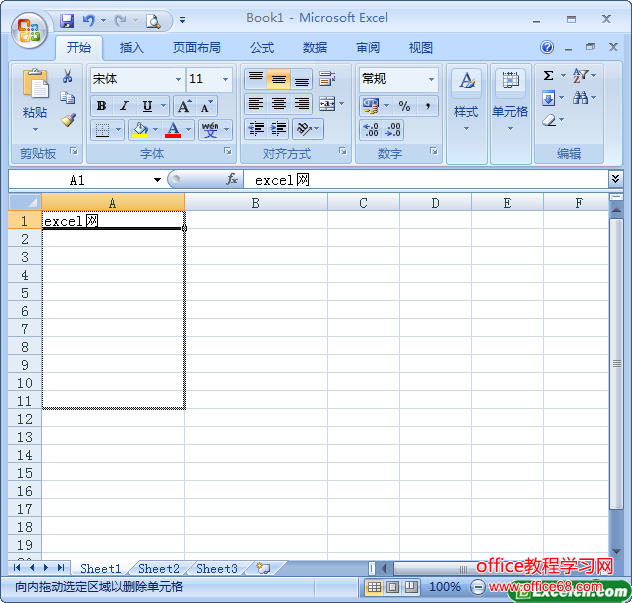
Task: Open print preview from Quick Access toolbar
Action: pyautogui.click(x=153, y=21)
